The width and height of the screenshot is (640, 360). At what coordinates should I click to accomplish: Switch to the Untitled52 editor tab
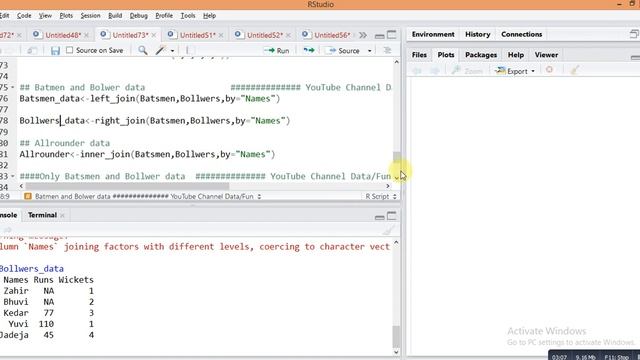click(261, 35)
